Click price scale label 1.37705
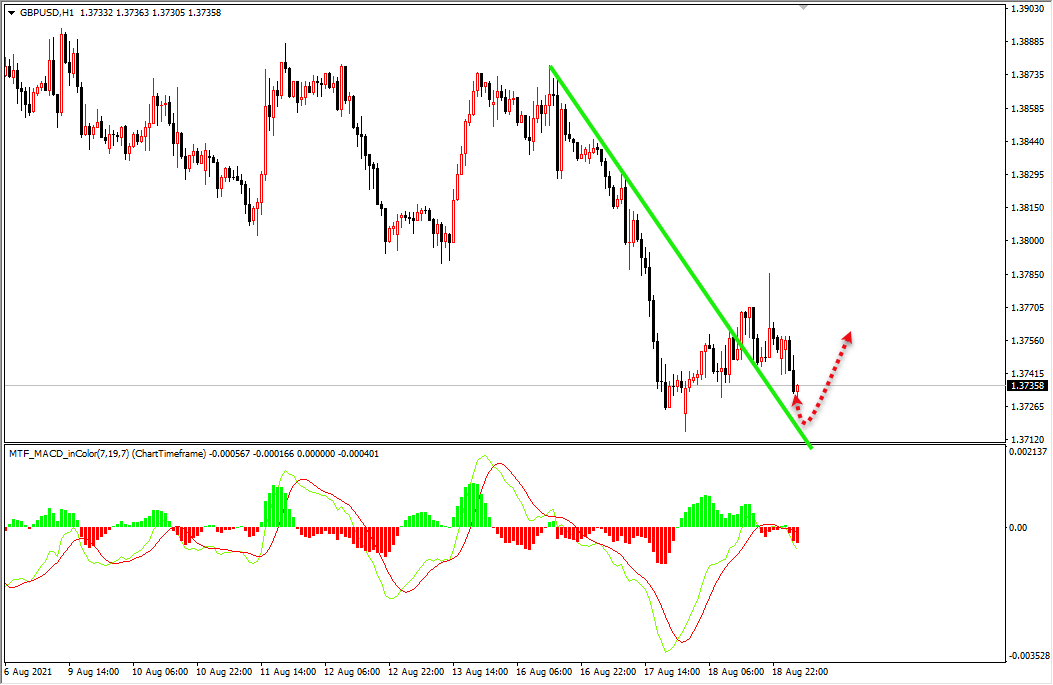Image resolution: width=1053 pixels, height=685 pixels. point(1027,308)
